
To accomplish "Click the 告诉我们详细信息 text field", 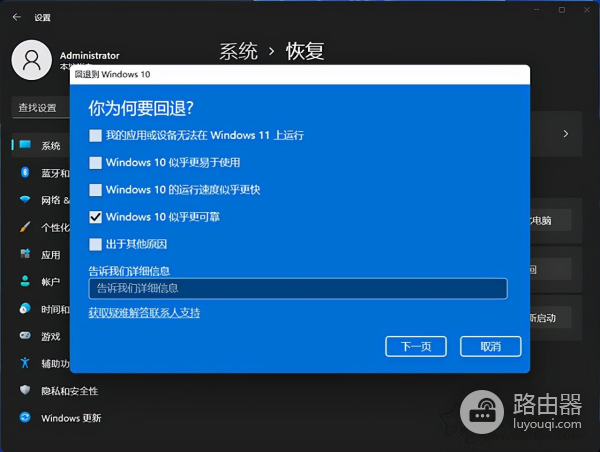I will coord(298,289).
